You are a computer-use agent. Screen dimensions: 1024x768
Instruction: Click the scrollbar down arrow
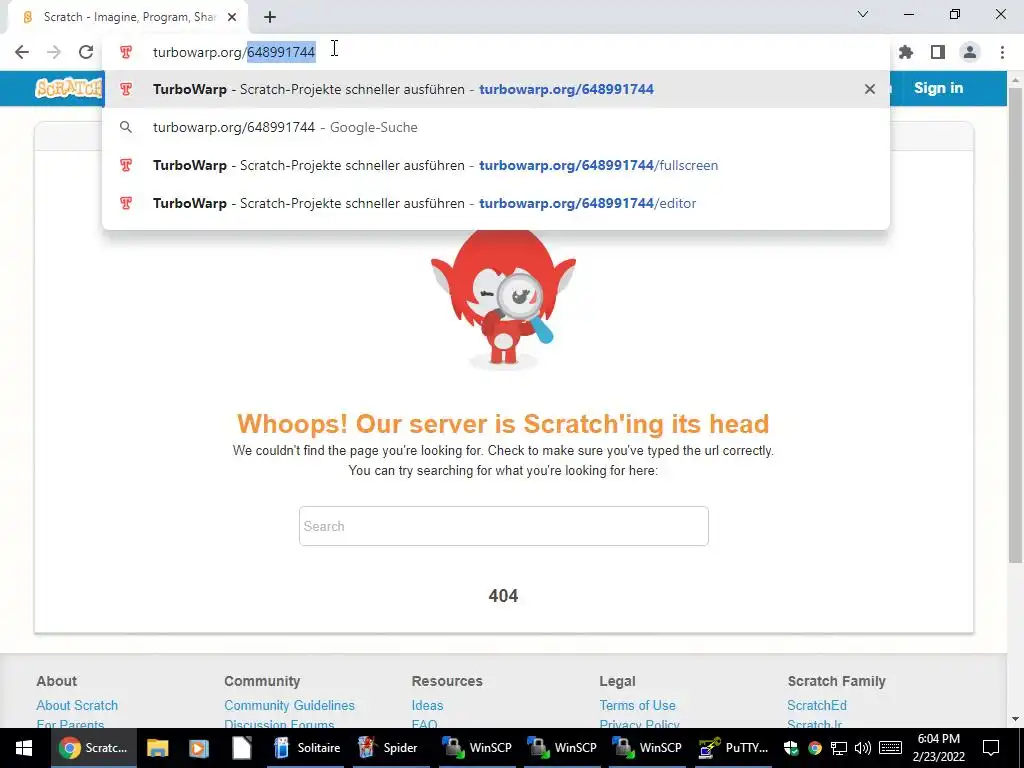point(1015,719)
